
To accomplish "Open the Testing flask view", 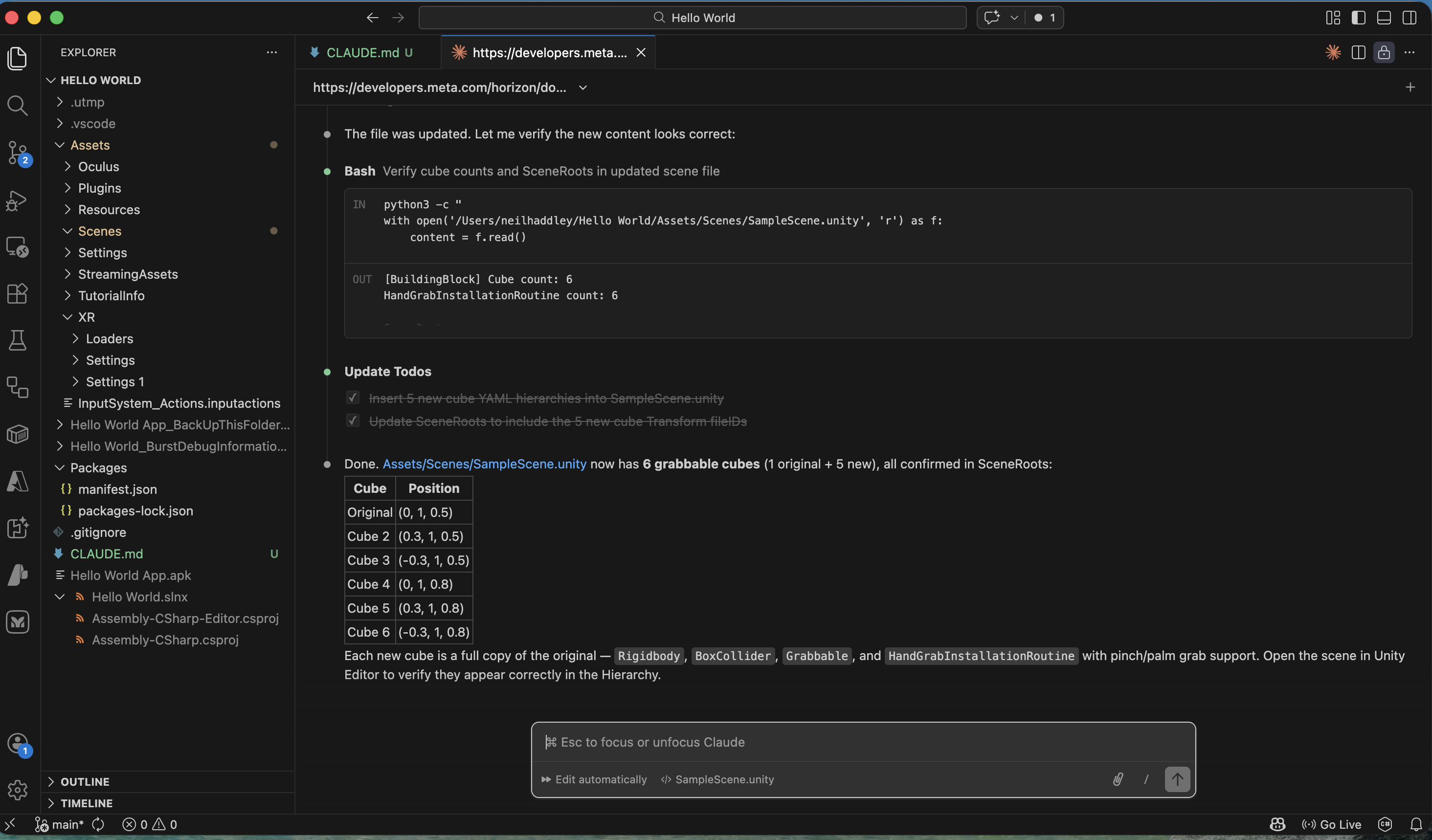I will coord(17,340).
